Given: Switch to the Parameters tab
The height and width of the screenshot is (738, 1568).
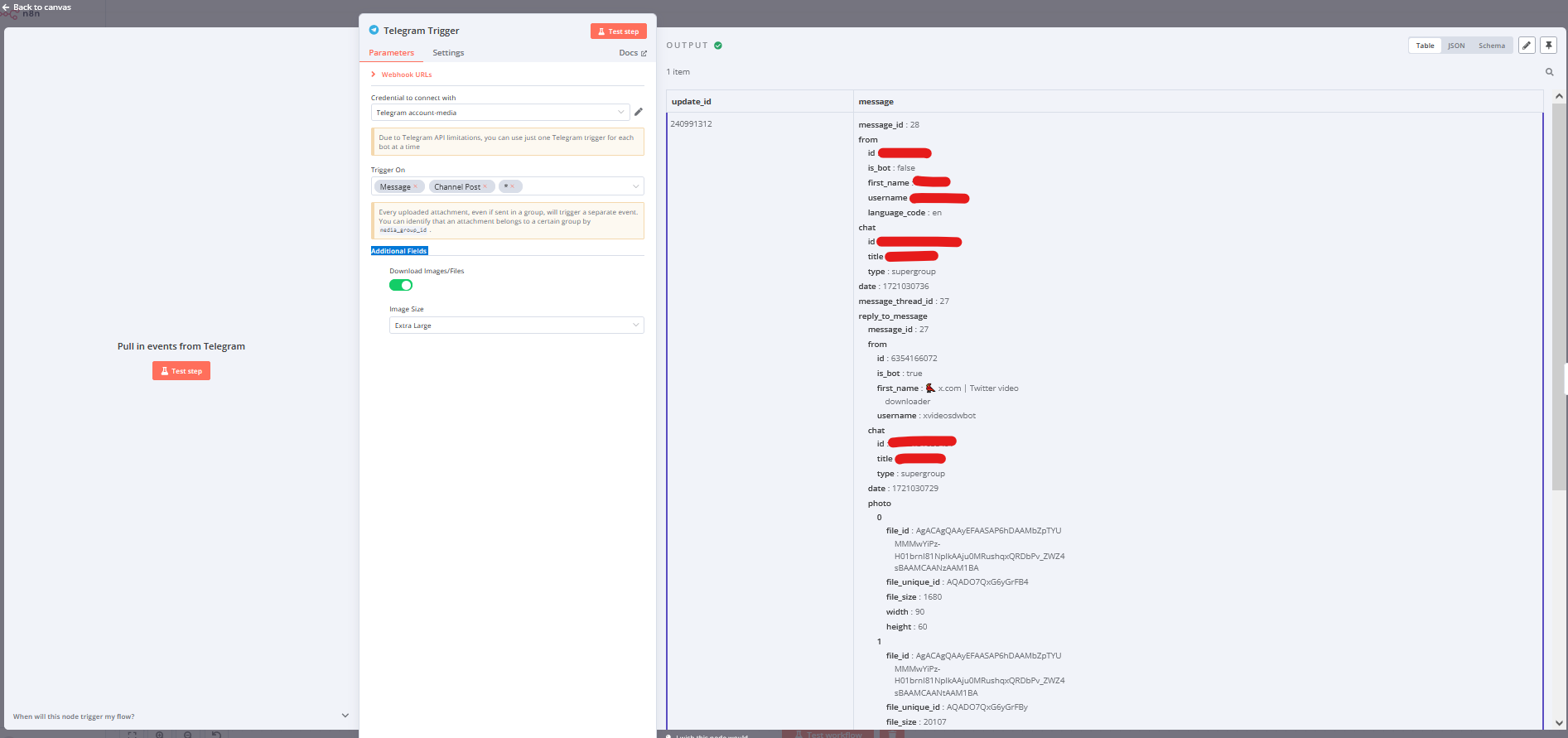Looking at the screenshot, I should pyautogui.click(x=391, y=53).
